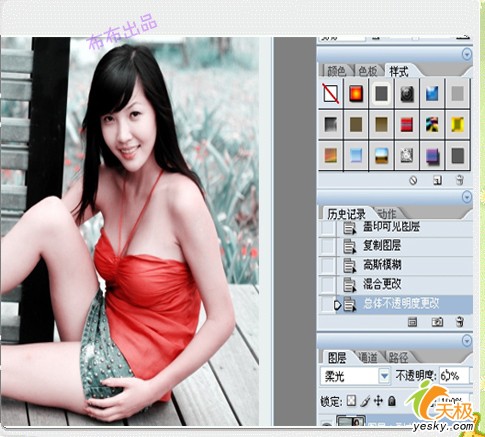Switch to the 色板 tab
Screen dimensions: 485x437
(x=367, y=71)
